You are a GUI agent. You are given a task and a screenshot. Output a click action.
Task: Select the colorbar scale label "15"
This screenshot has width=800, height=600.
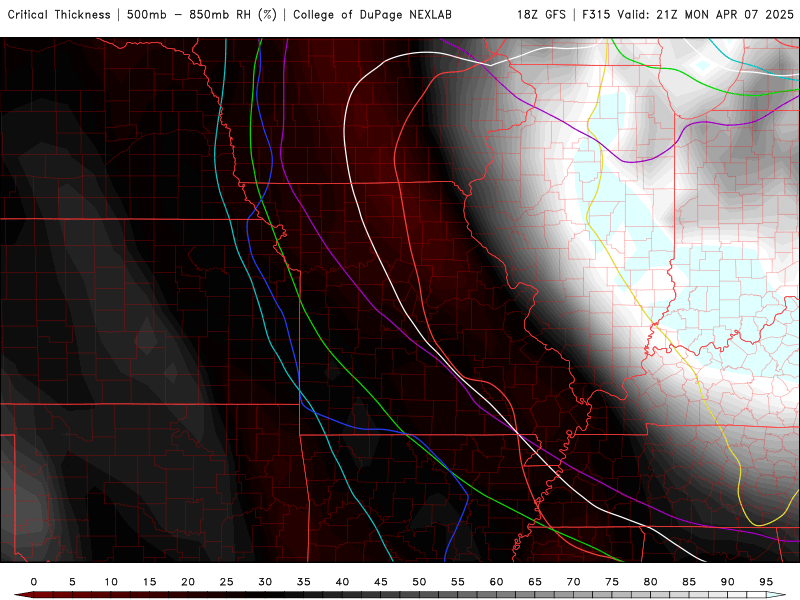tap(149, 582)
